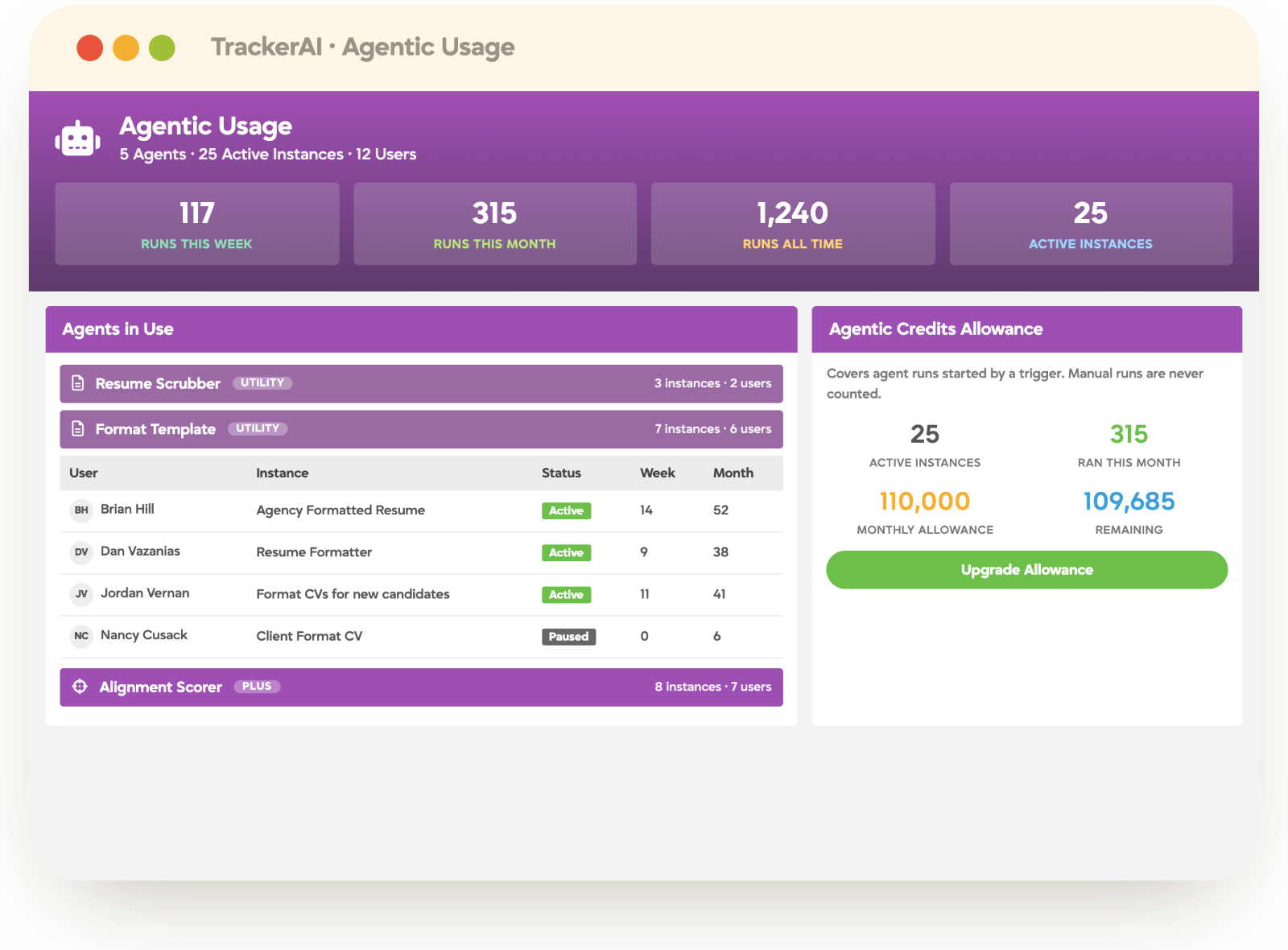The width and height of the screenshot is (1288, 950).
Task: Click the Active status for Dan Vazanias
Action: click(566, 552)
